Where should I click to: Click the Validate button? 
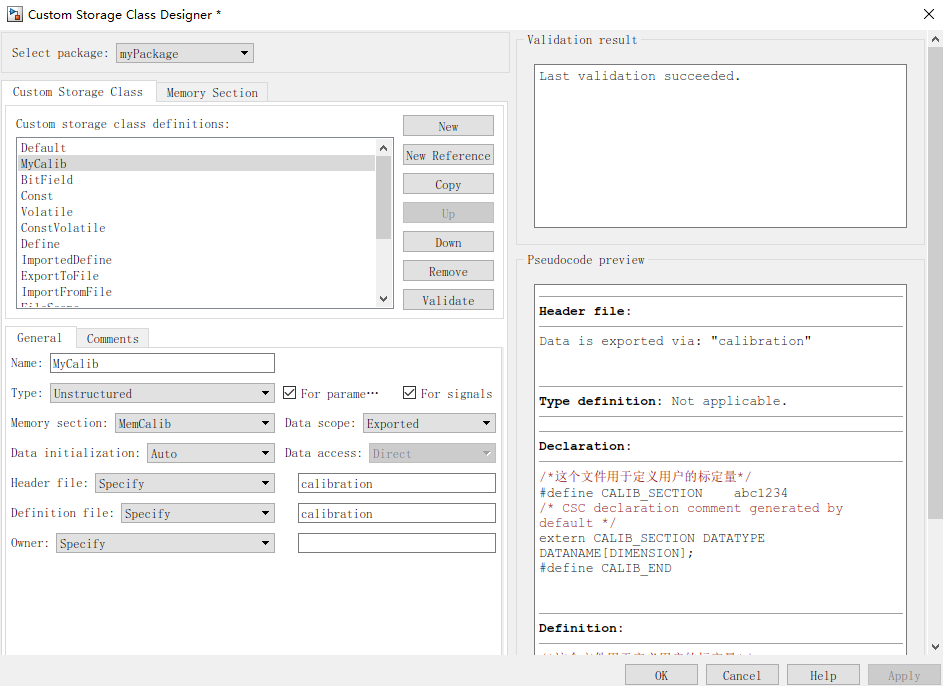[x=448, y=300]
